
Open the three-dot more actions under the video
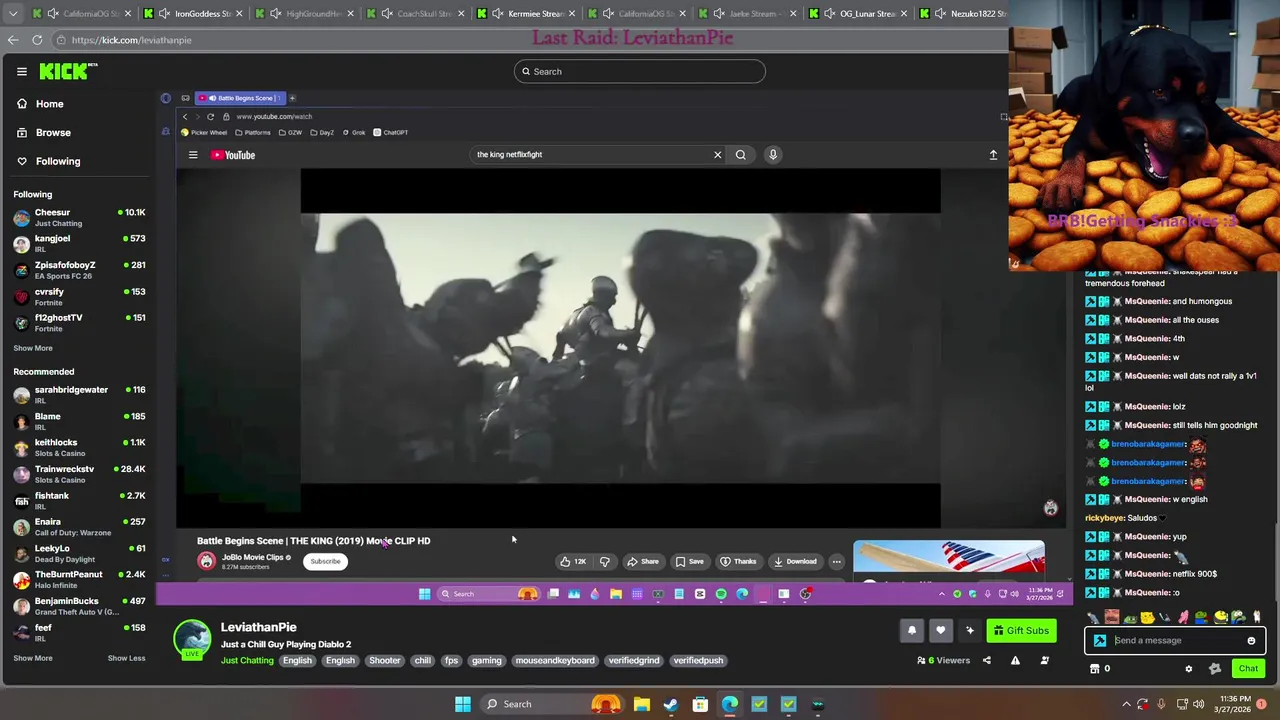[836, 561]
